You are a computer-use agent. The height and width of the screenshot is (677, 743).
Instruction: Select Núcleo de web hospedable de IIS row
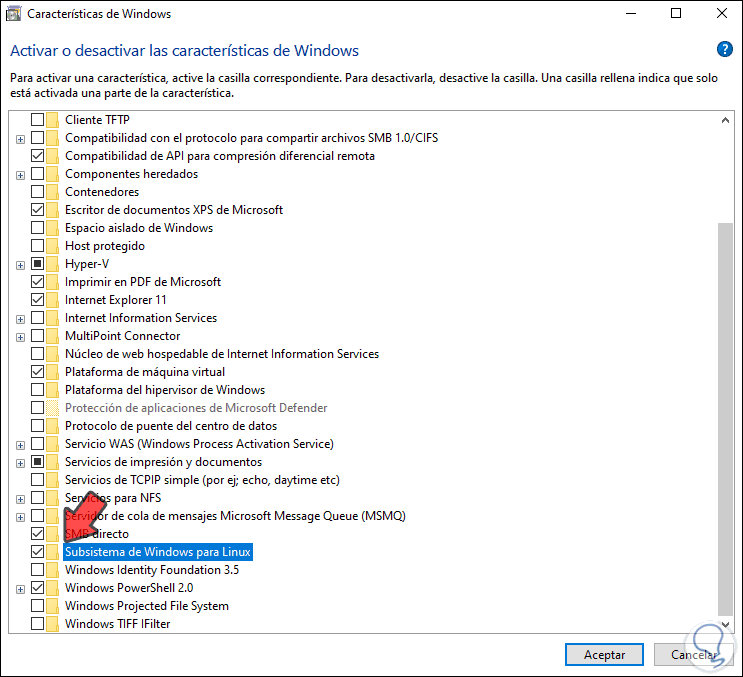222,354
